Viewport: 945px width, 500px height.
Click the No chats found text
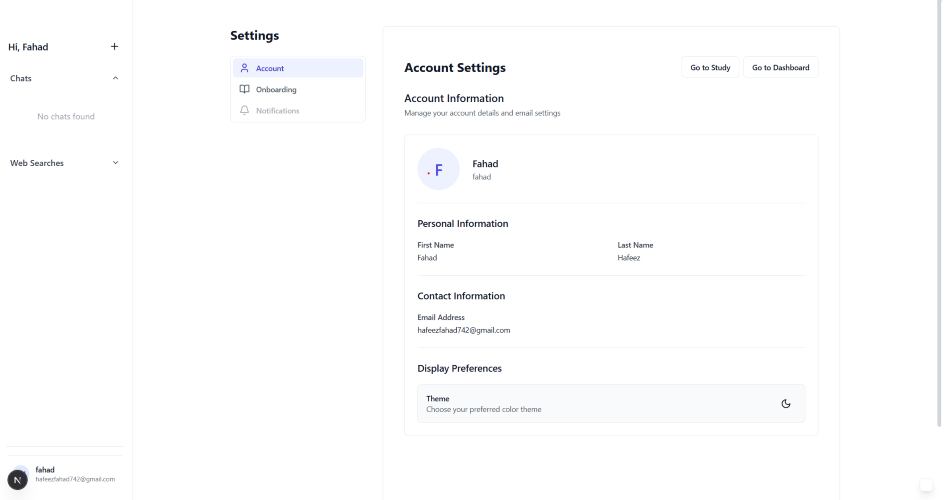tap(66, 116)
